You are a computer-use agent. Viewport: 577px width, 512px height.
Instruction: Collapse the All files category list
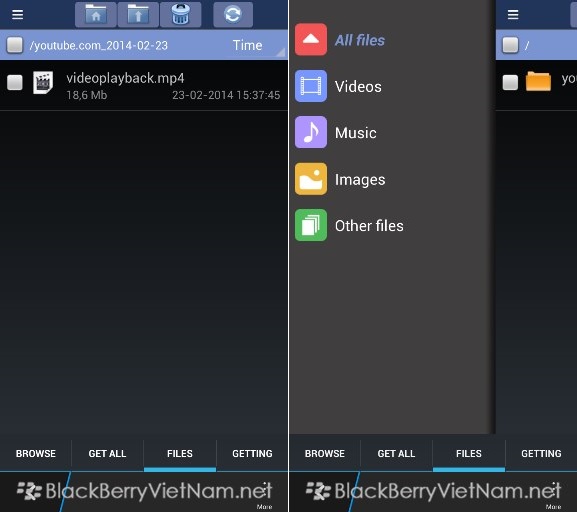point(311,40)
